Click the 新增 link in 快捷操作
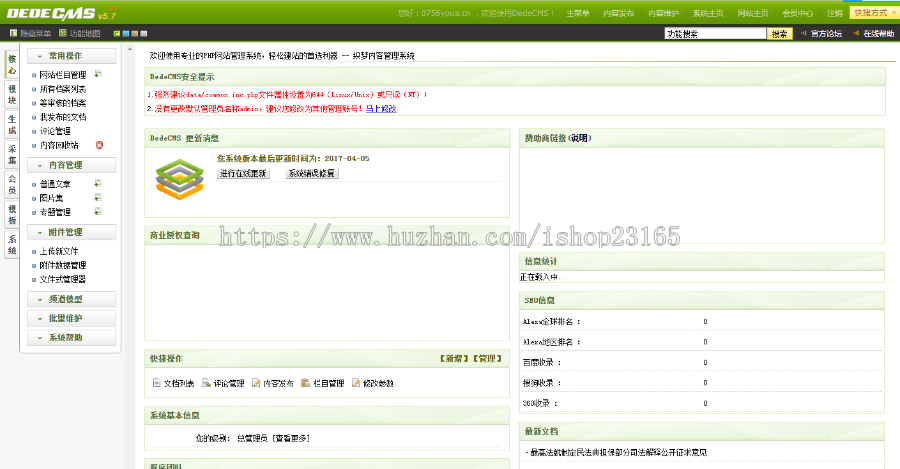Viewport: 900px width, 469px height. tap(454, 358)
